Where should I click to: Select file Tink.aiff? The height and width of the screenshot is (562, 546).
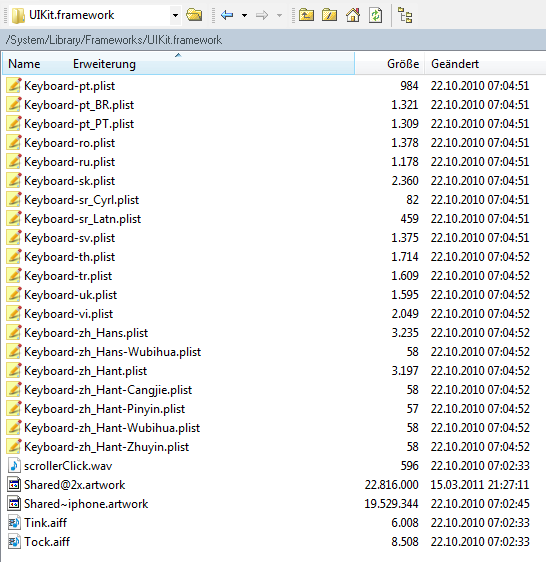(x=46, y=523)
